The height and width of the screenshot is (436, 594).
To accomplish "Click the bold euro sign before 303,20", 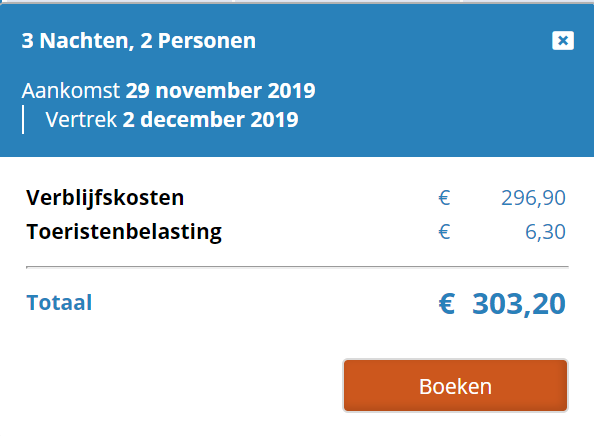I will pyautogui.click(x=447, y=304).
